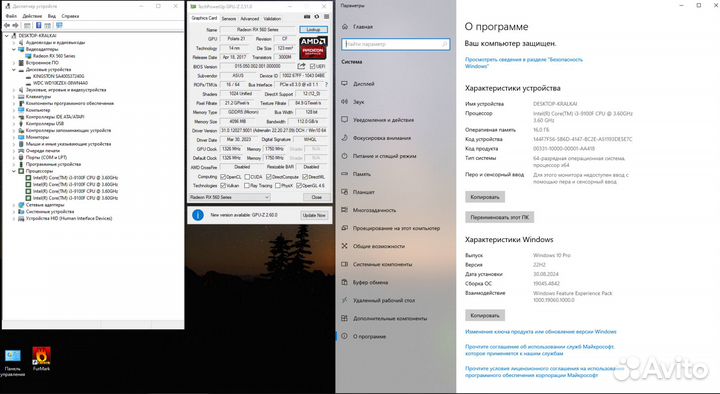This screenshot has width=720, height=394.
Task: Collapse the Дисковые устройства tree node
Action: pos(14,70)
